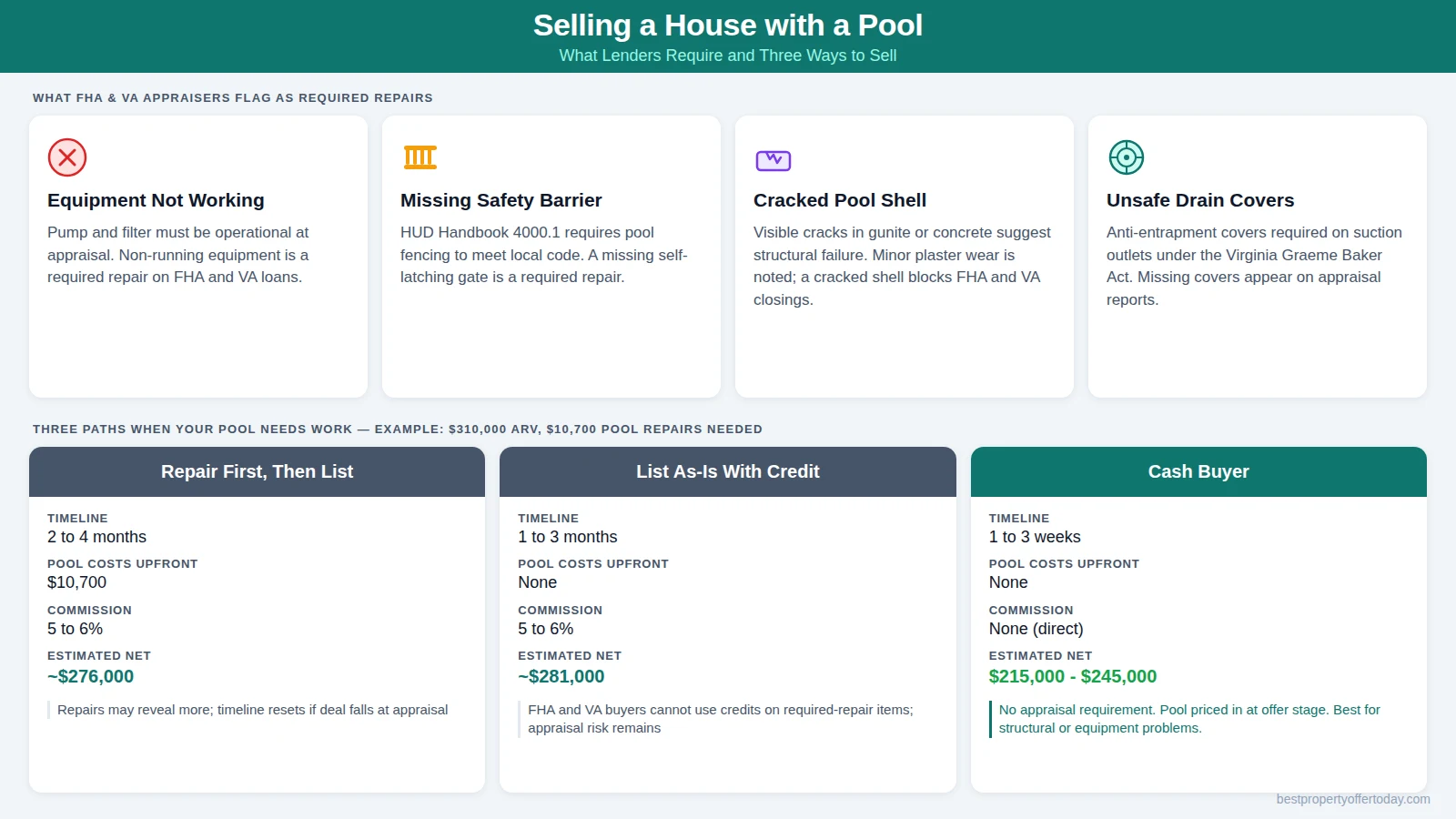The image size is (1456, 819).
Task: Click the 1 to 3 months timeline value
Action: 568,537
